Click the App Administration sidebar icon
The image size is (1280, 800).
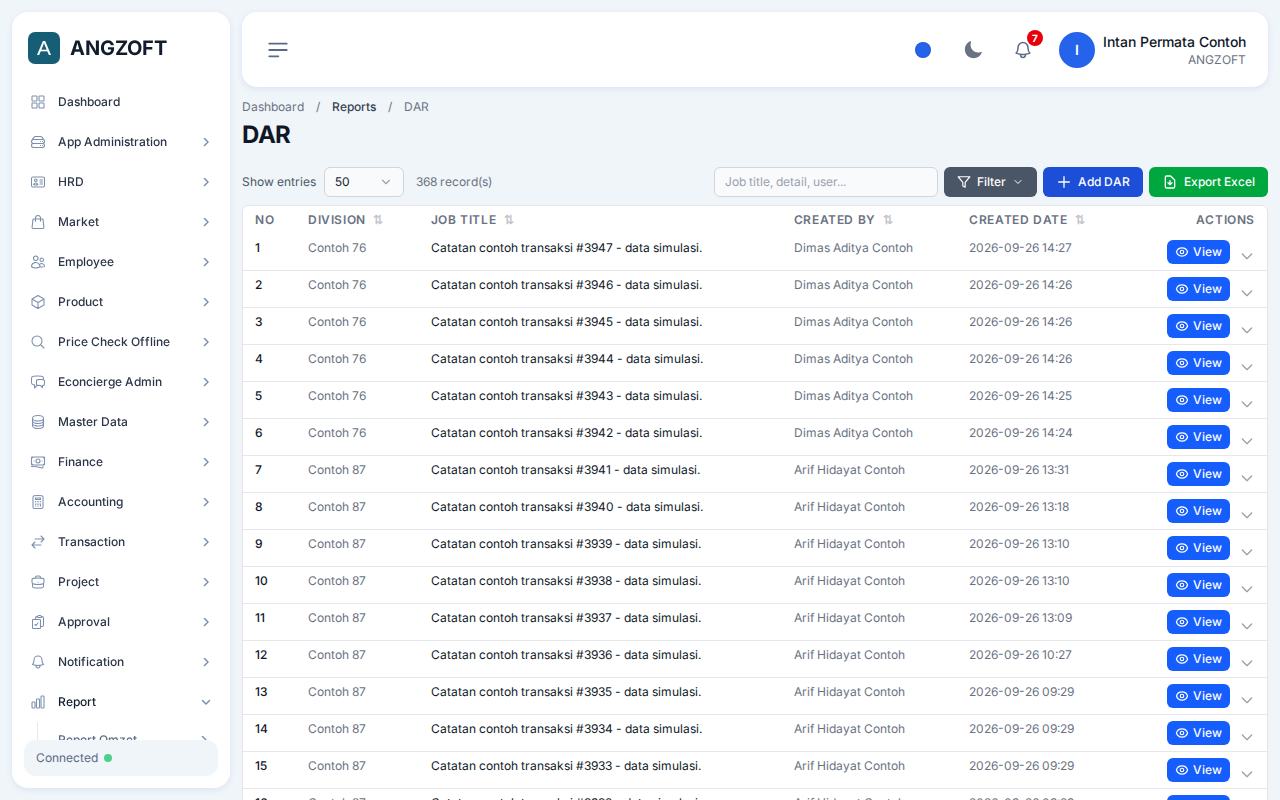(38, 142)
